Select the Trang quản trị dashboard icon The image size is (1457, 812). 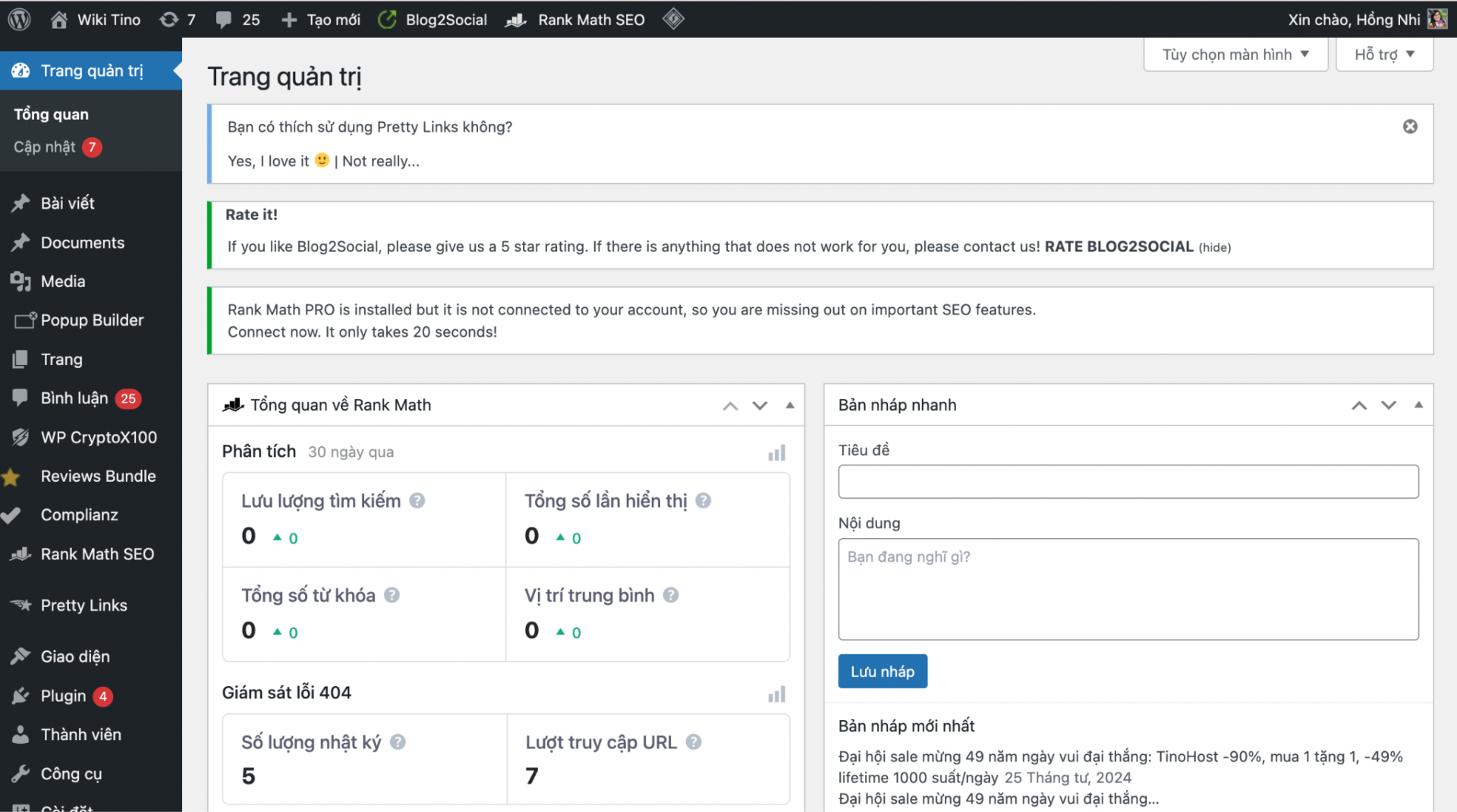point(20,71)
